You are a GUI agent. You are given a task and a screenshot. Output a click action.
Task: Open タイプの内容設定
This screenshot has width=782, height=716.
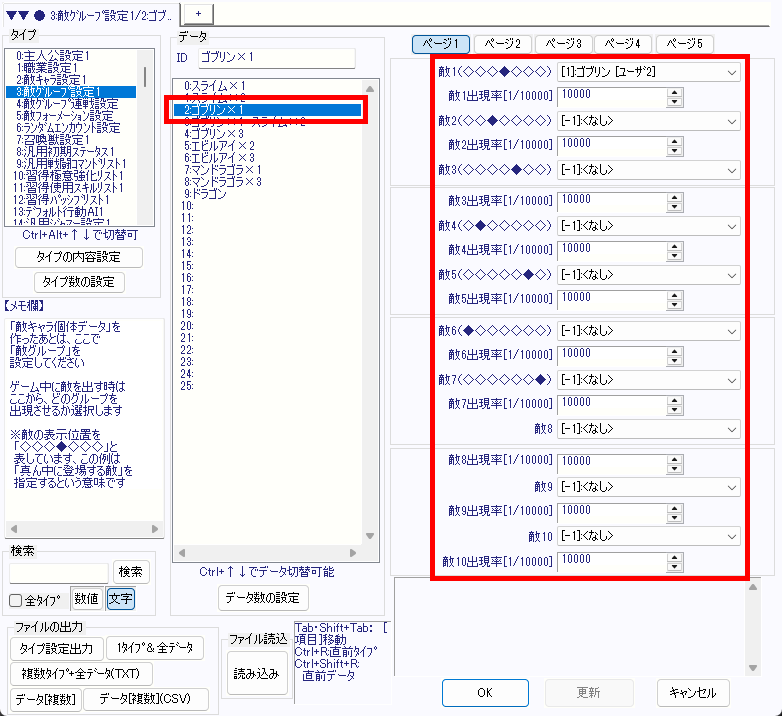click(79, 257)
